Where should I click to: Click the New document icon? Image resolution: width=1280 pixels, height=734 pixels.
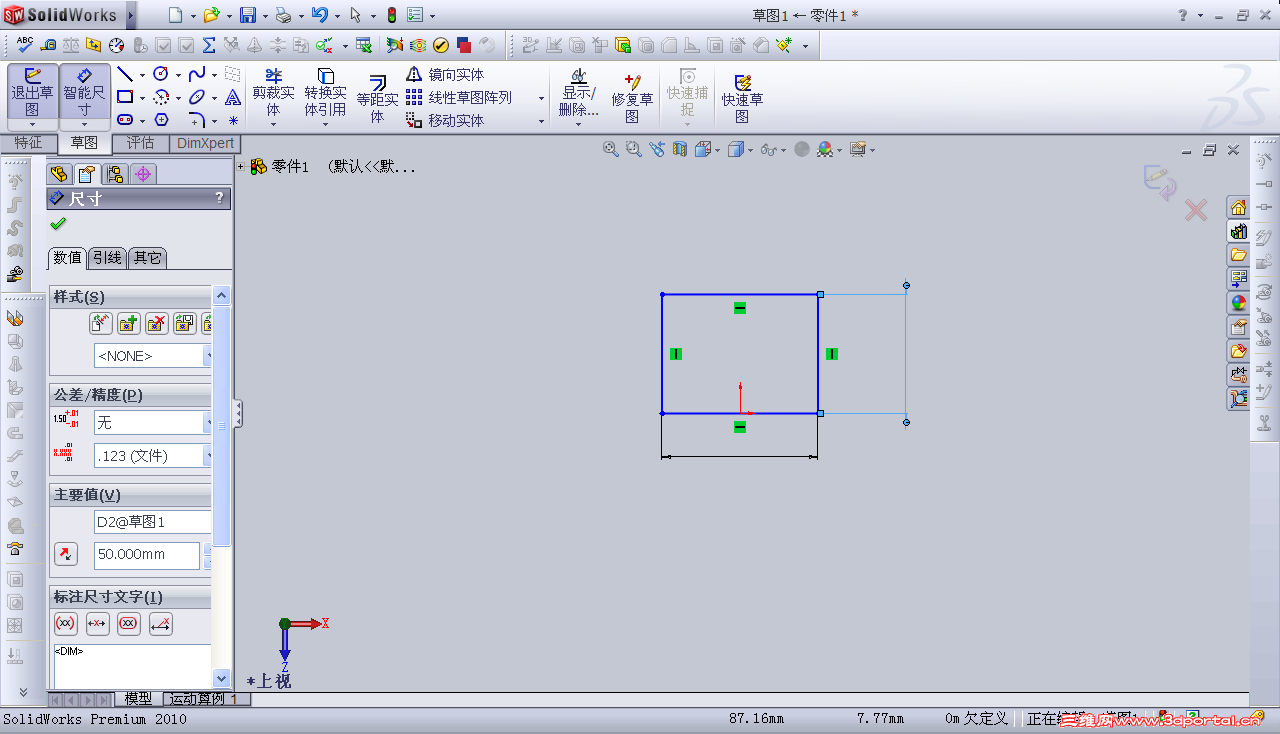175,15
